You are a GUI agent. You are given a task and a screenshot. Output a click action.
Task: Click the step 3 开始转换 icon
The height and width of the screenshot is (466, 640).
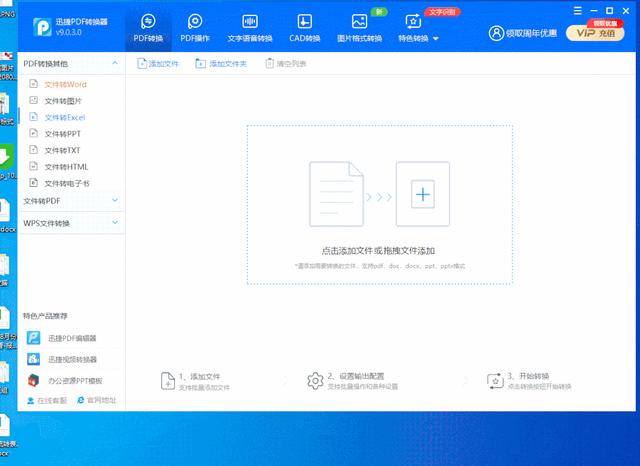[x=495, y=381]
